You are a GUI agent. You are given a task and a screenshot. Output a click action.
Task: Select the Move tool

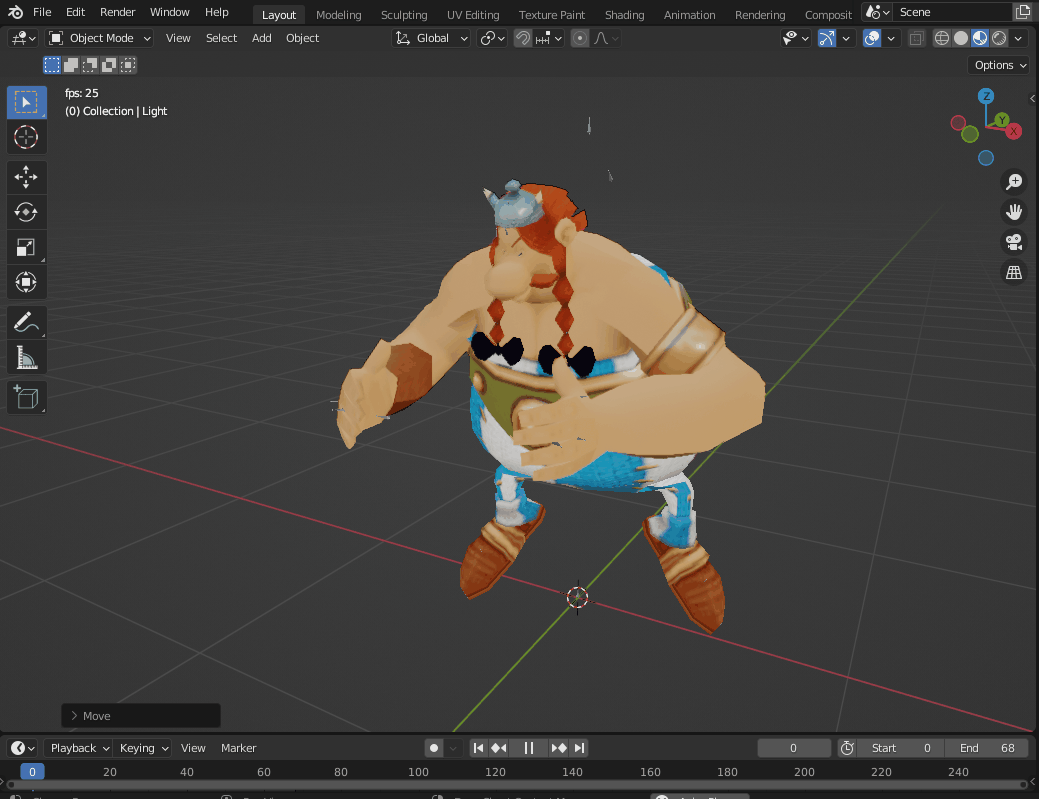(x=27, y=177)
